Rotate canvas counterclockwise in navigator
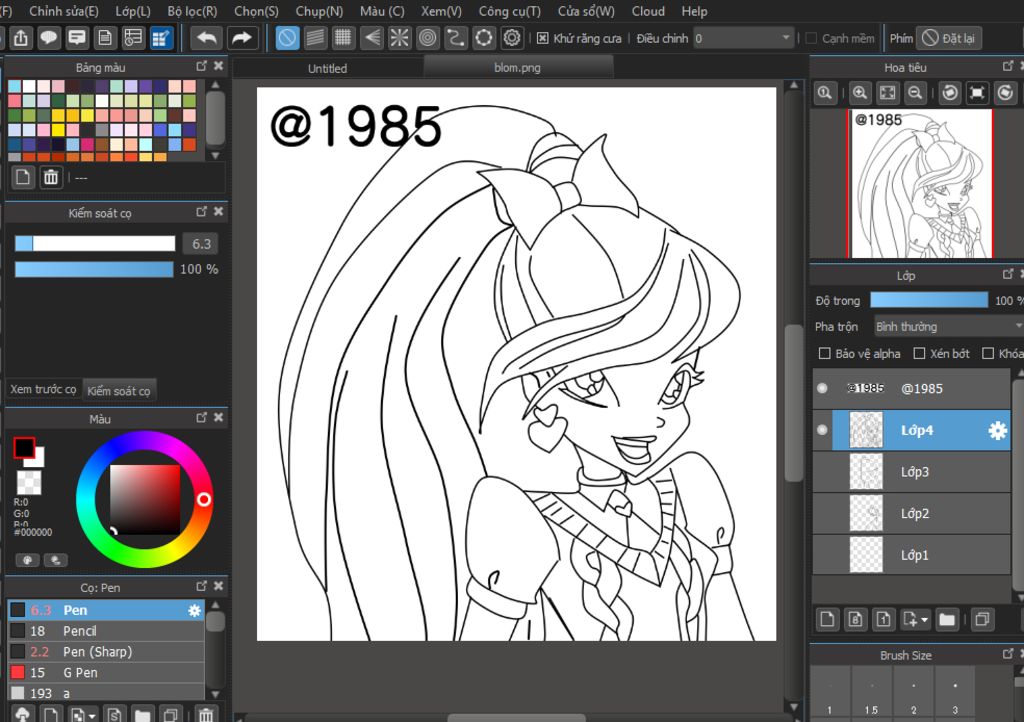The height and width of the screenshot is (722, 1024). (950, 93)
